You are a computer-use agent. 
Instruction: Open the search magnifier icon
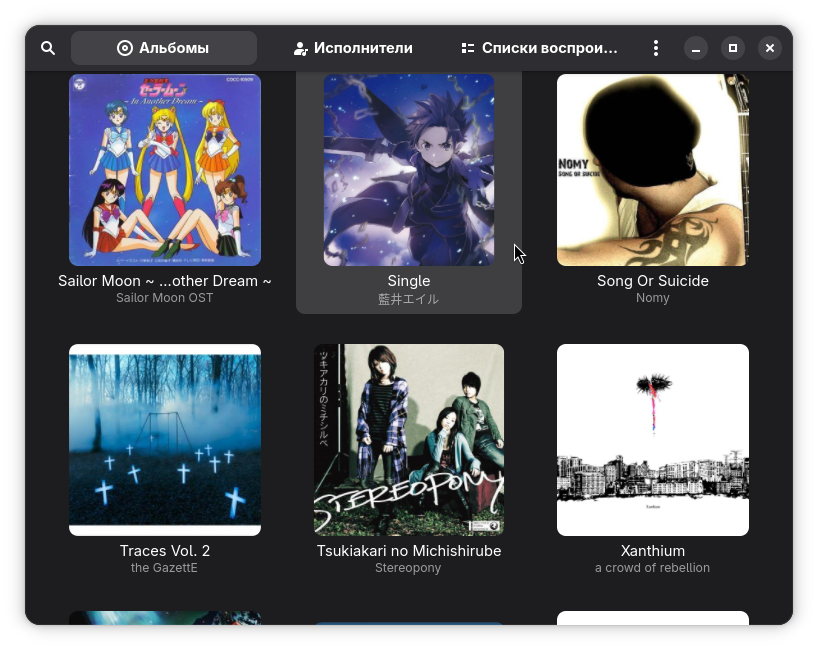(48, 48)
